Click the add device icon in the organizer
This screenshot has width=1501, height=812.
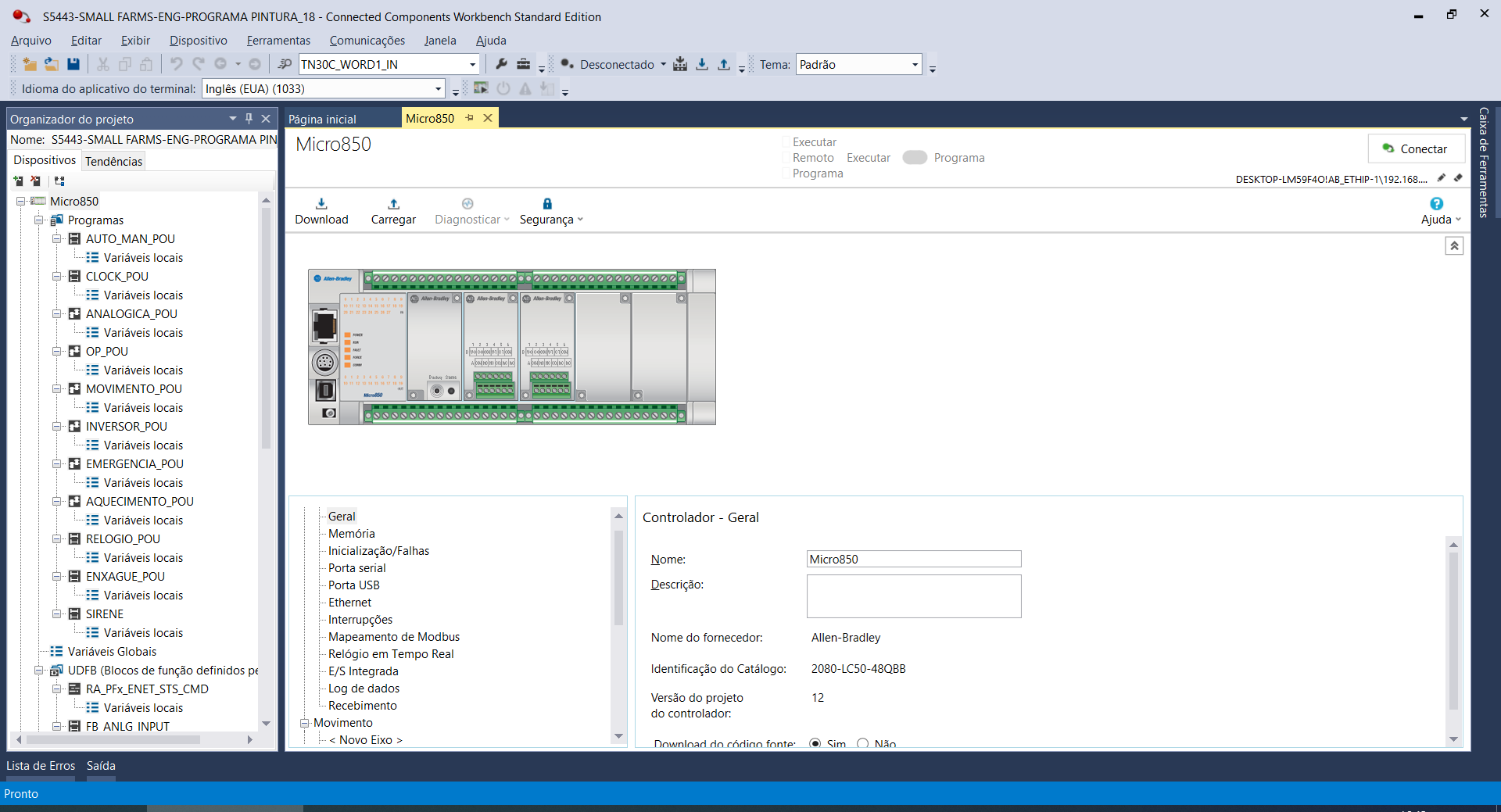(19, 181)
